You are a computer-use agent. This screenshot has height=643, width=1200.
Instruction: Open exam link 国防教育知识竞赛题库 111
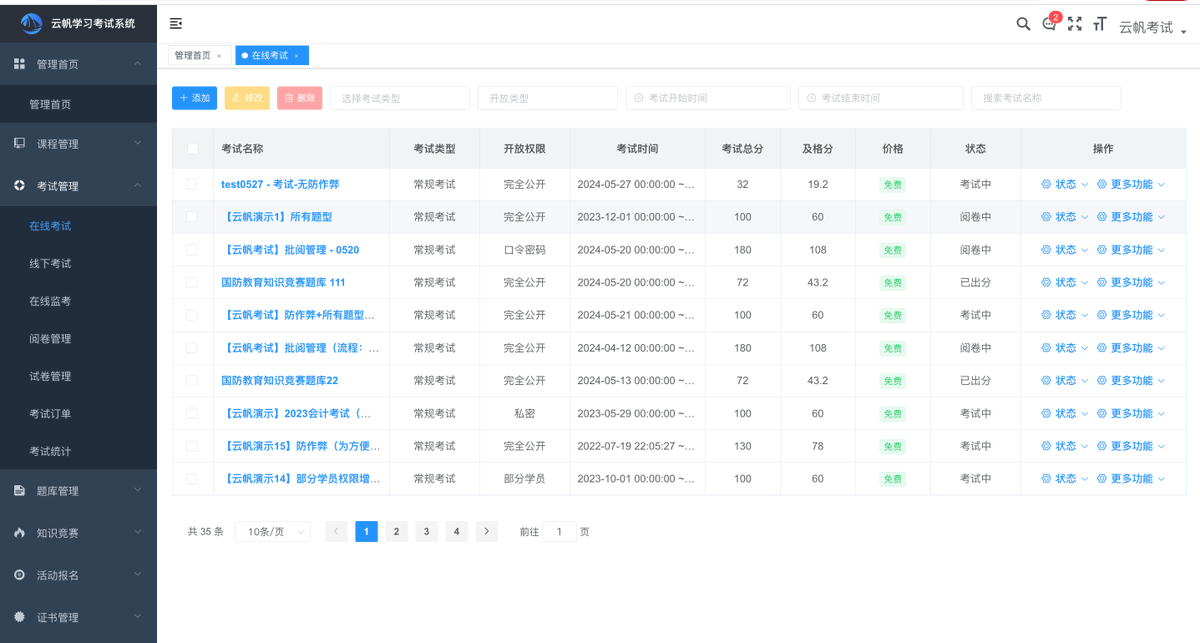(x=283, y=283)
